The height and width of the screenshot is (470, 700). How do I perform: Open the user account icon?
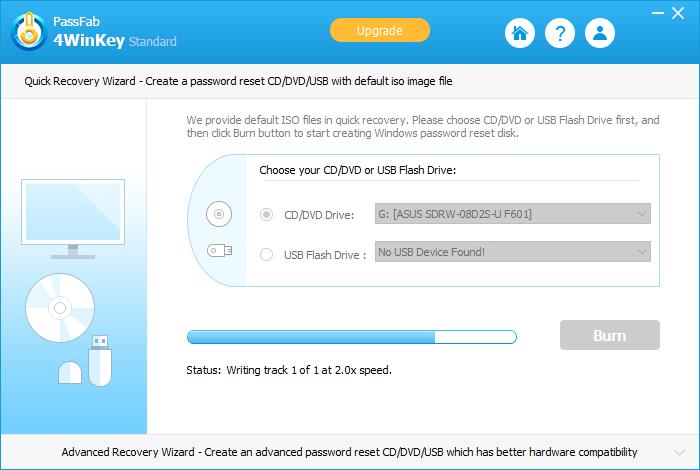pos(600,33)
